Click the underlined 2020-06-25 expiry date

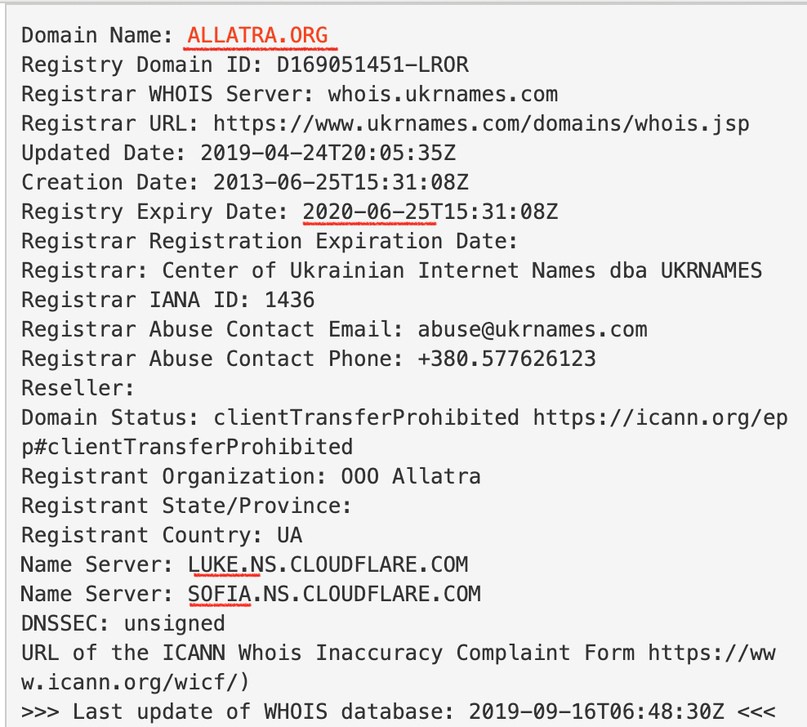[x=370, y=212]
